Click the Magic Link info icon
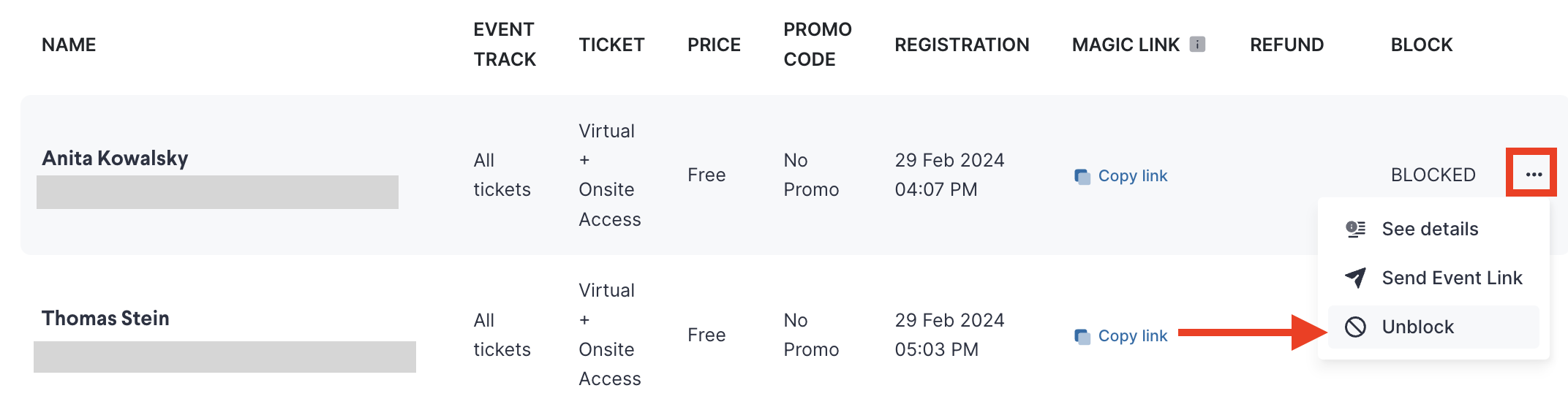This screenshot has height=399, width=1568. pos(1197,45)
